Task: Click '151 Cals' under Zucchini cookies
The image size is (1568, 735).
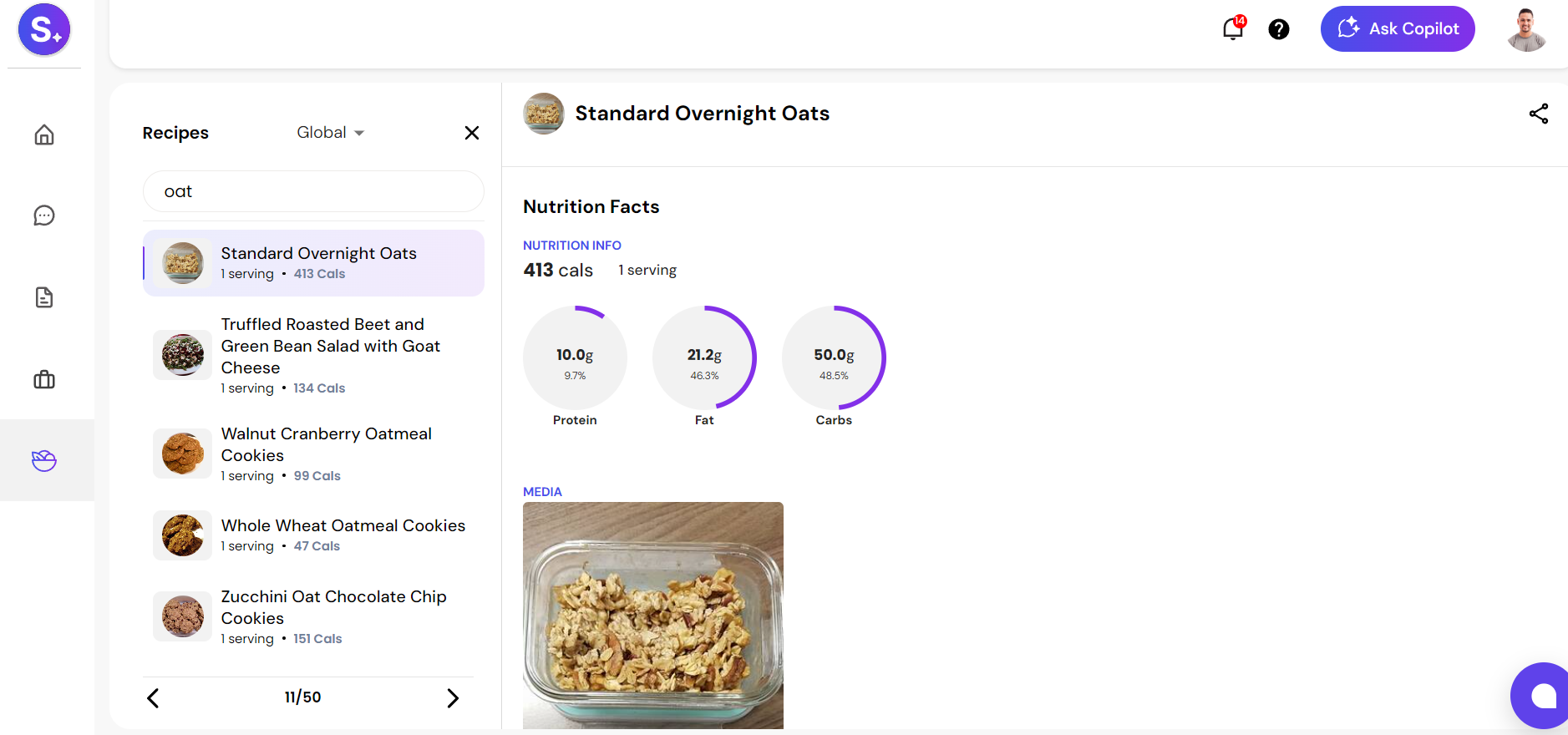Action: coord(317,639)
